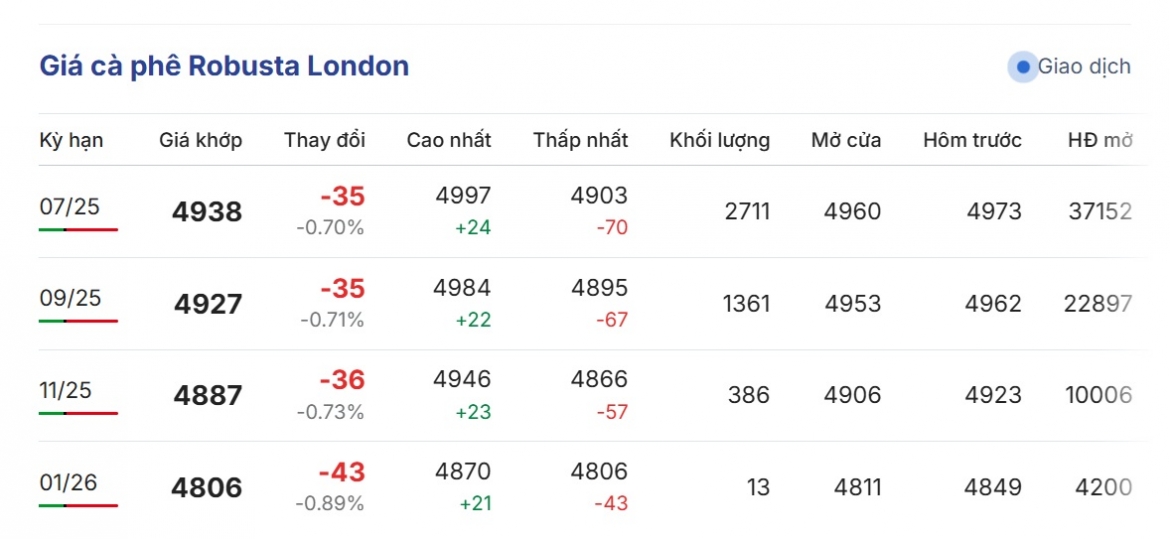Select the 09/25 contract term
This screenshot has height=539, width=1170.
pyautogui.click(x=70, y=299)
